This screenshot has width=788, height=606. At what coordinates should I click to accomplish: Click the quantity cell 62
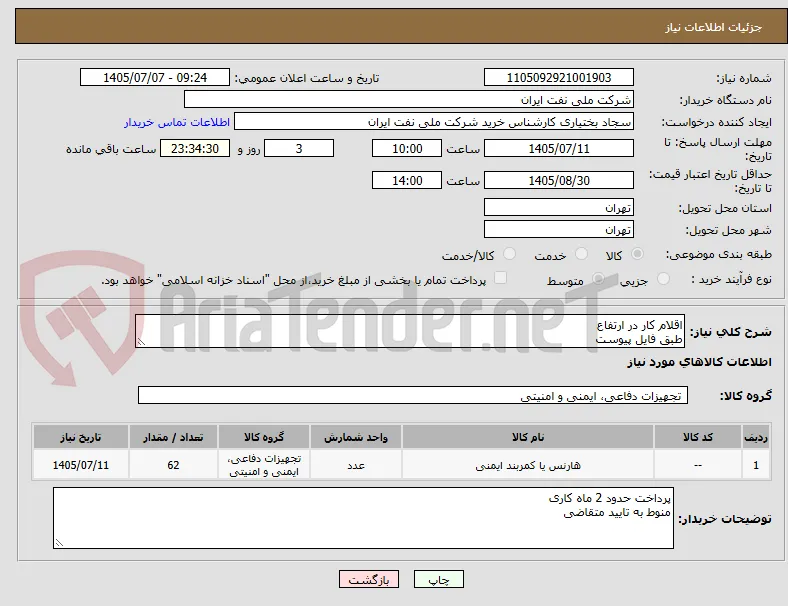[x=173, y=465]
